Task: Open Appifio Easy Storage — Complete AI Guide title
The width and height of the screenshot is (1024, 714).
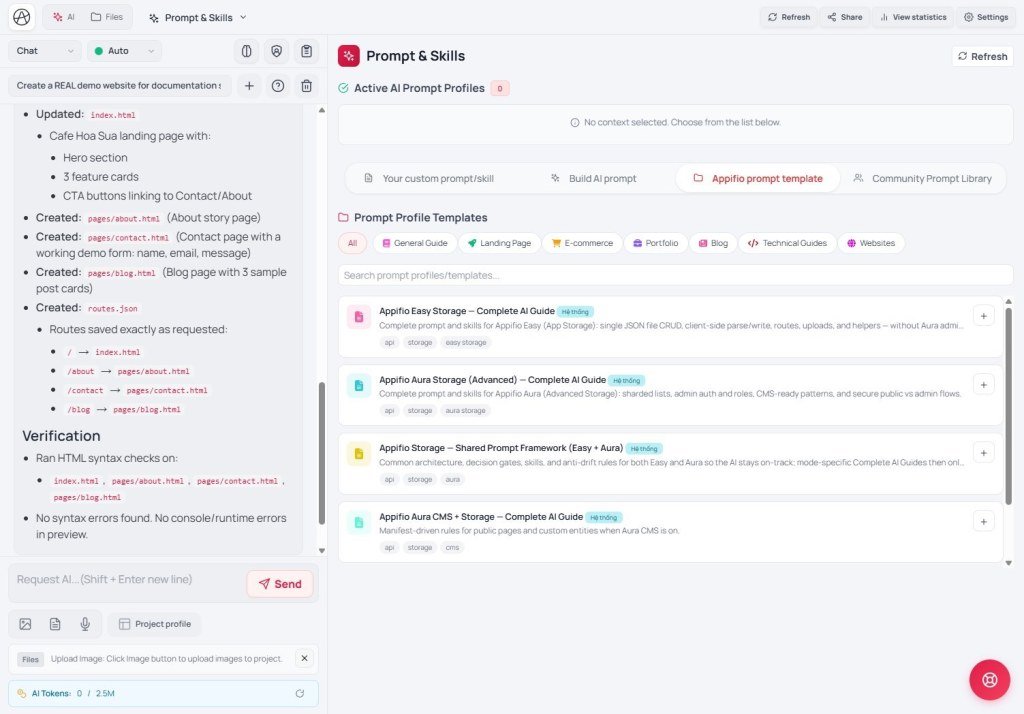Action: pyautogui.click(x=467, y=311)
